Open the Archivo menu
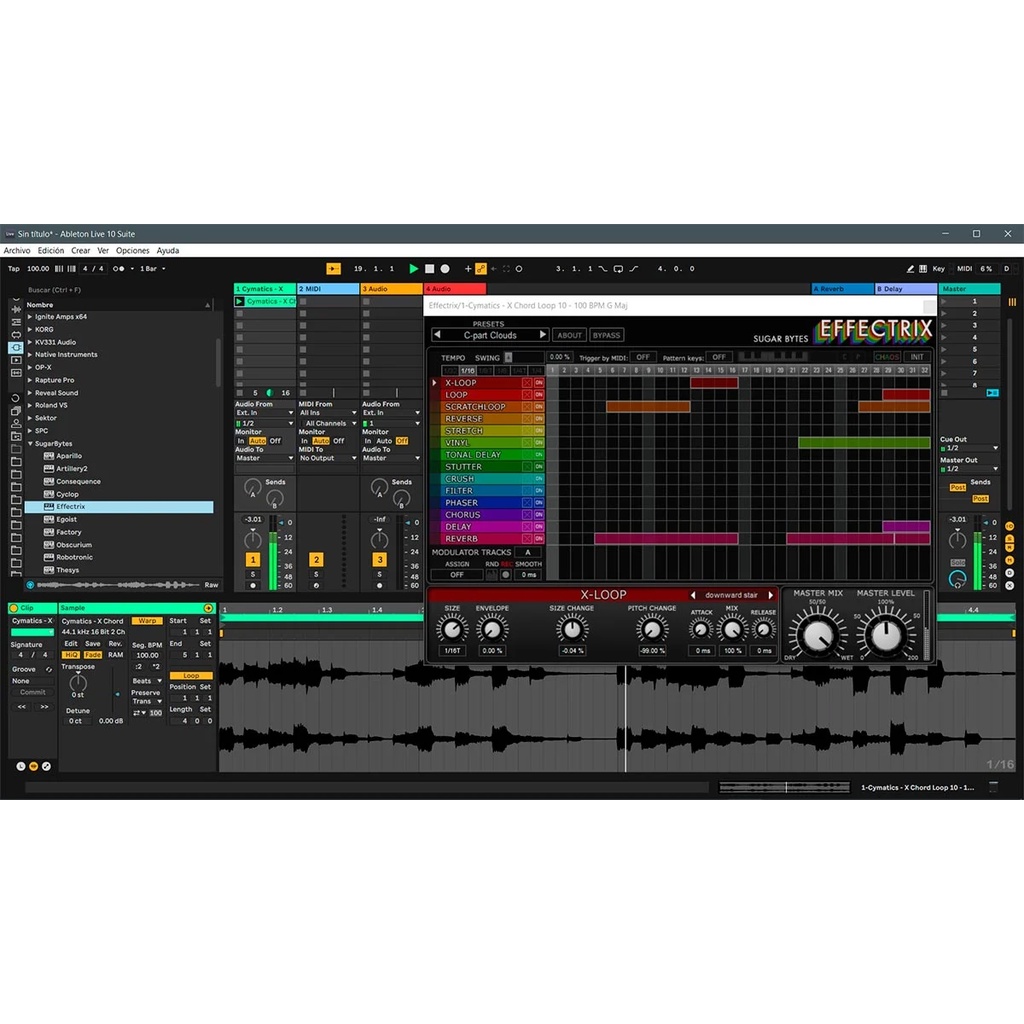The height and width of the screenshot is (1024, 1024). coord(17,251)
